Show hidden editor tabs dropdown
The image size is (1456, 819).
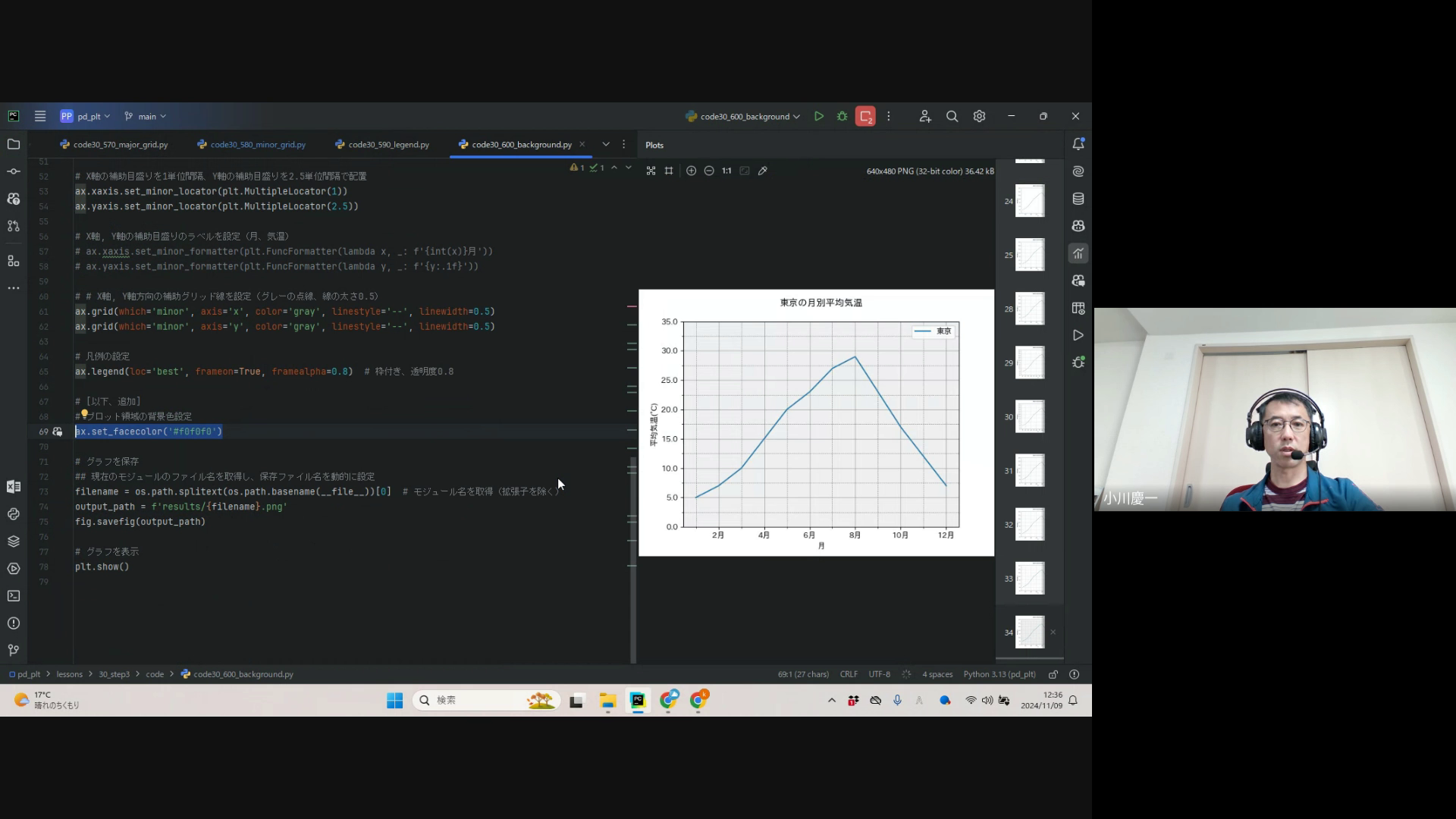pos(606,144)
